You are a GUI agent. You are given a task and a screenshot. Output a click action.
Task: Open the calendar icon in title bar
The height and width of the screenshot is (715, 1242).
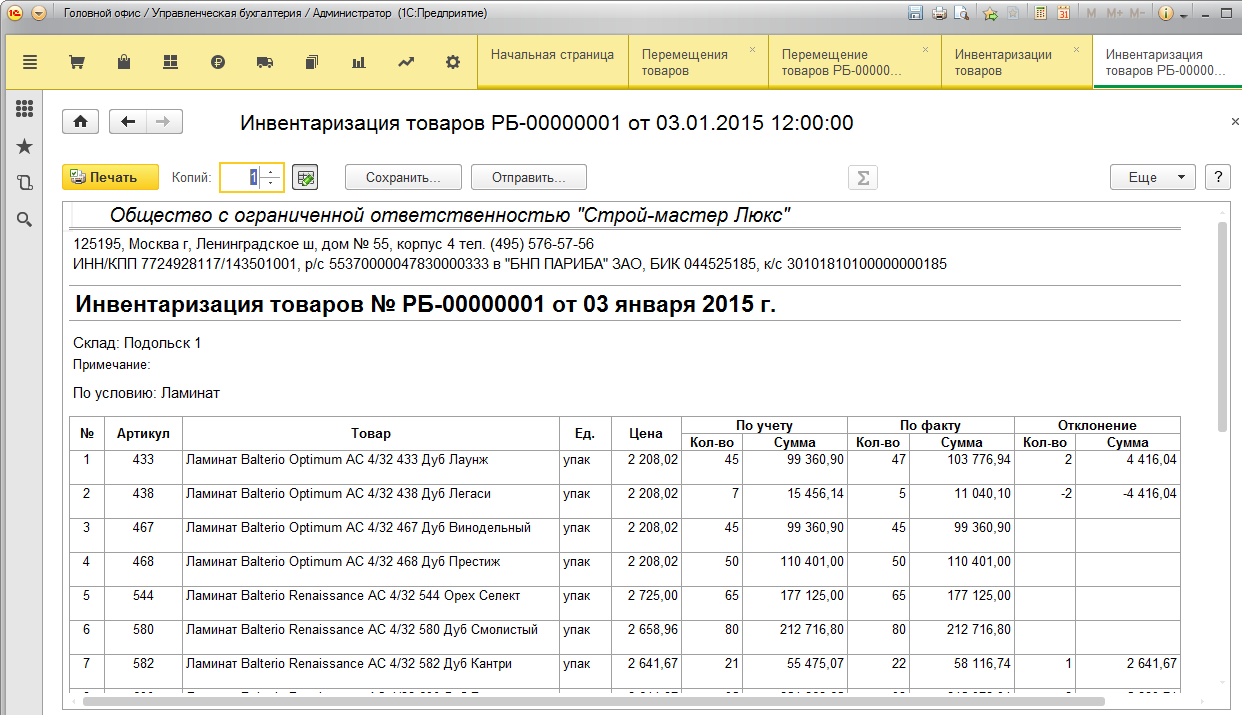(x=1063, y=13)
